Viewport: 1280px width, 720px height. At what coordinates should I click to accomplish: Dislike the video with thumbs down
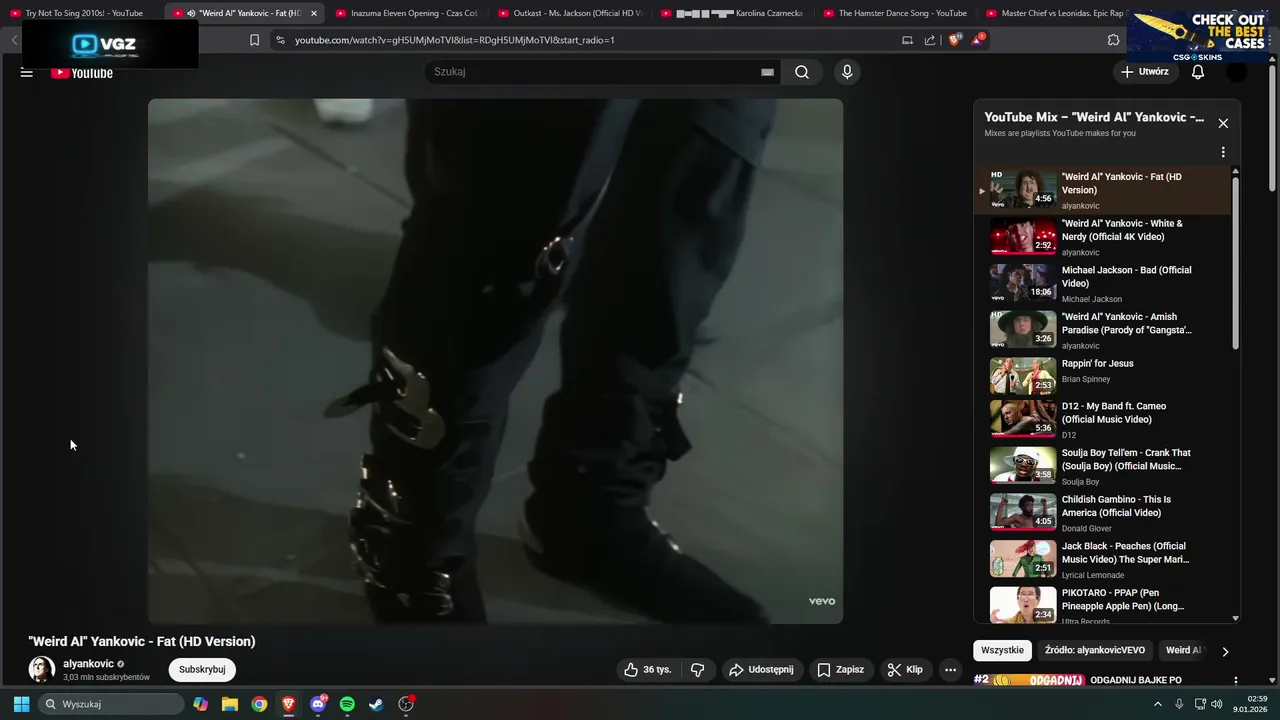click(x=698, y=670)
